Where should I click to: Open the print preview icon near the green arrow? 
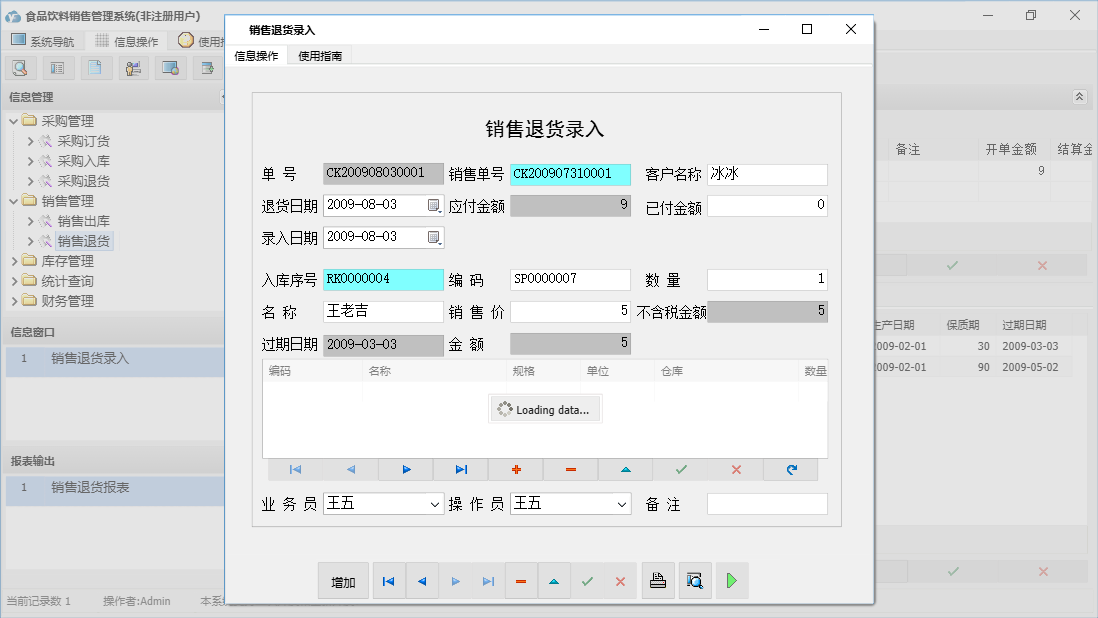tap(695, 580)
